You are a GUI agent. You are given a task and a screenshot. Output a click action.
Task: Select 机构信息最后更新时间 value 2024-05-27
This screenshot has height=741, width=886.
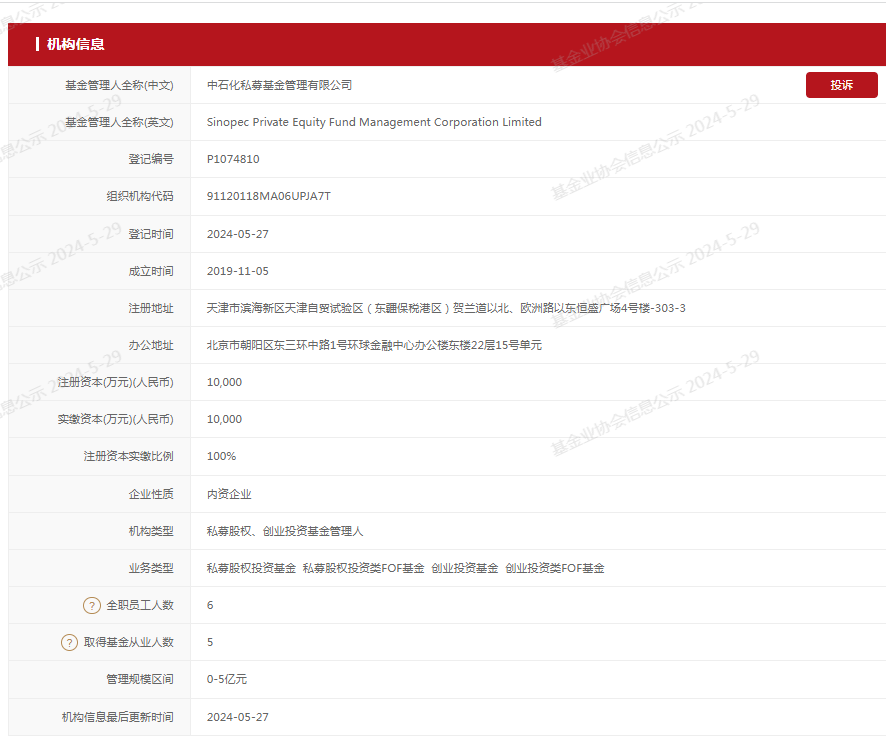pyautogui.click(x=238, y=717)
